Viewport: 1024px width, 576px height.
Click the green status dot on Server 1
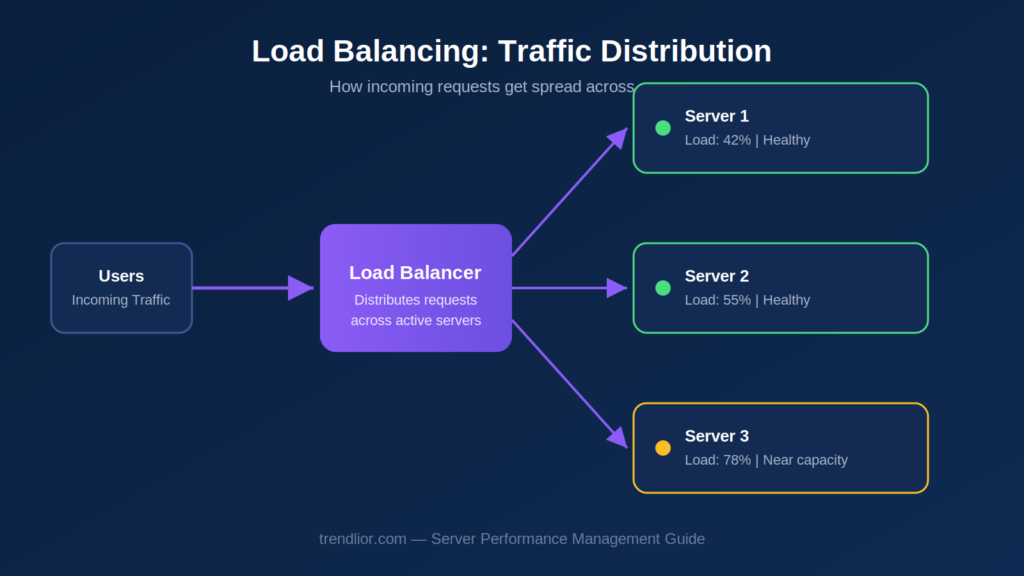coord(663,128)
